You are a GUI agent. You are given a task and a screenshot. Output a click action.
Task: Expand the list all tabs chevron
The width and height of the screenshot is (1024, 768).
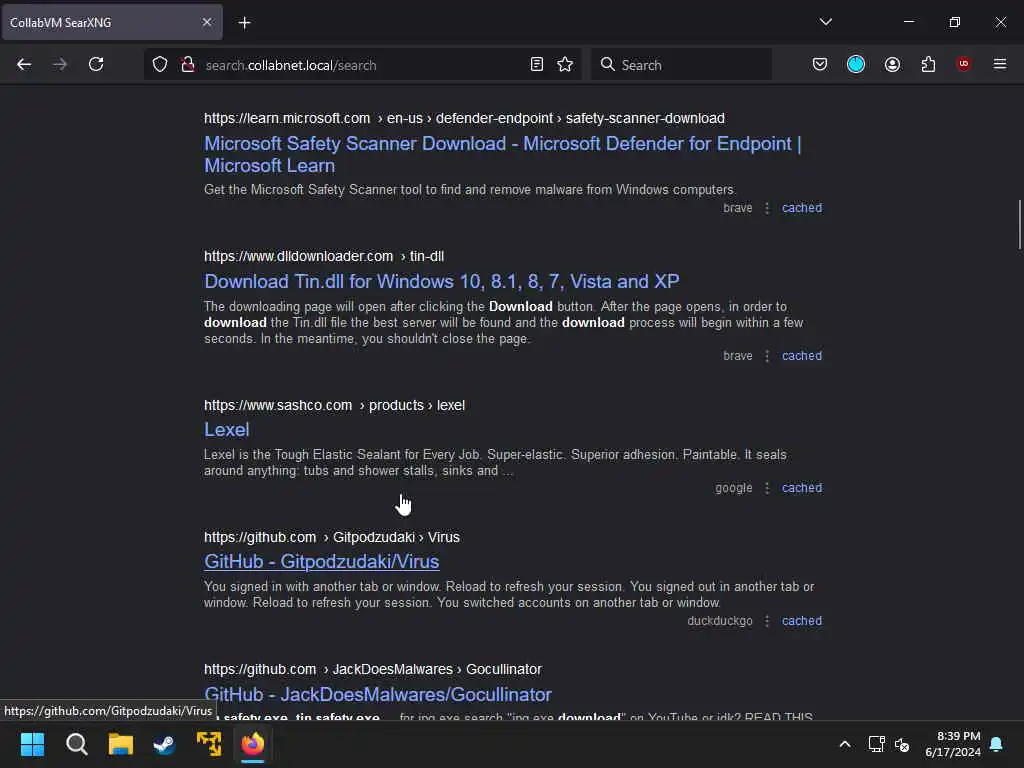825,22
